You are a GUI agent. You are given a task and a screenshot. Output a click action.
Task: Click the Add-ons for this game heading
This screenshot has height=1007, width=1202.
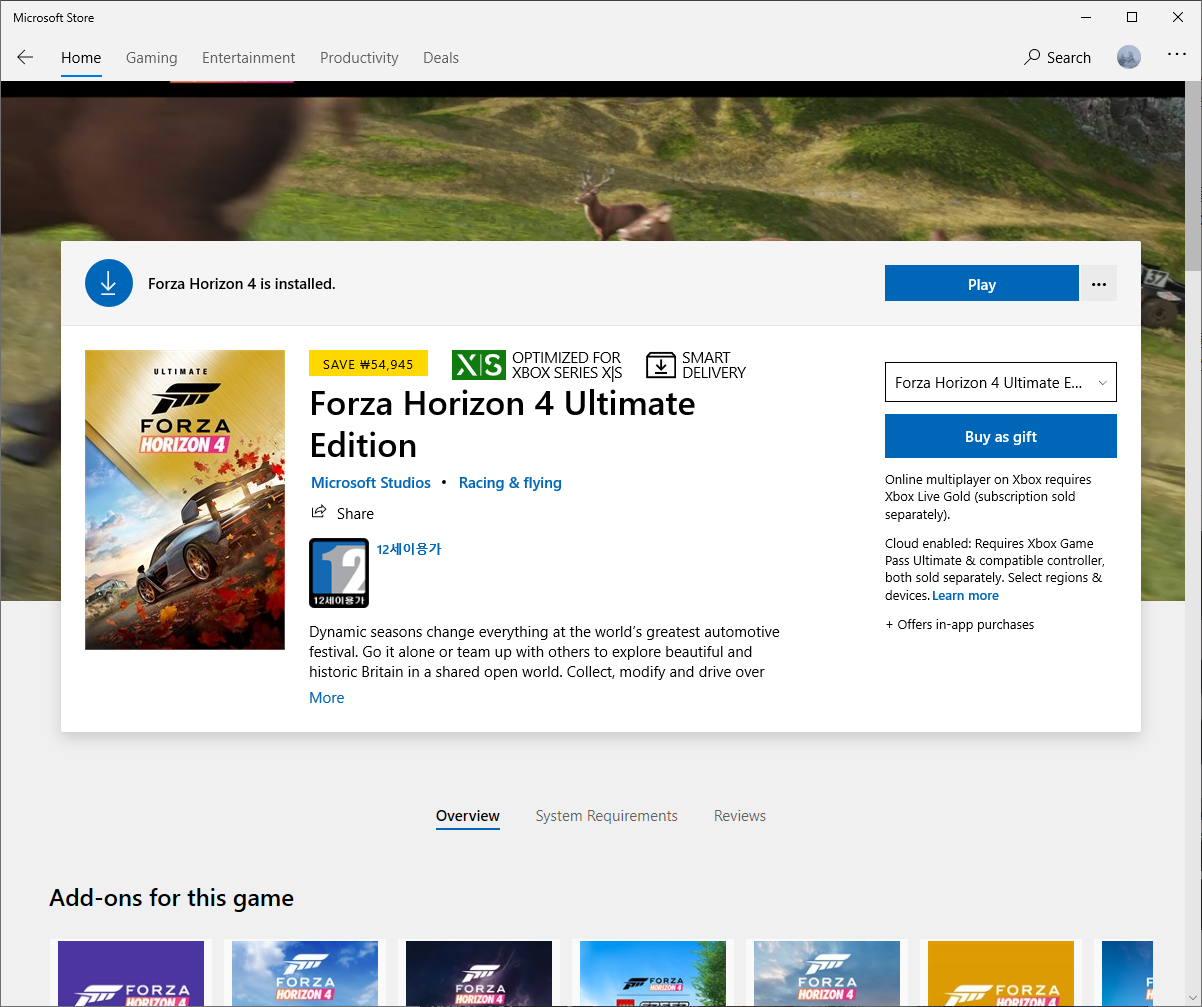(172, 898)
